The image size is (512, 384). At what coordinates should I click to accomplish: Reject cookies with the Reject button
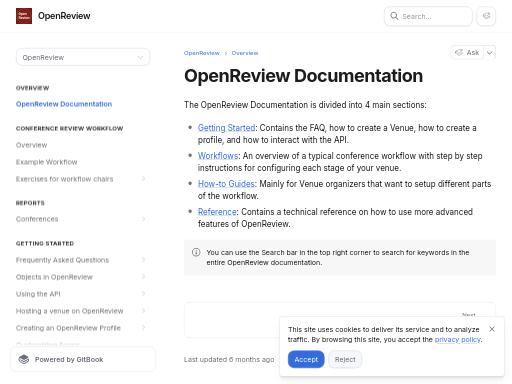345,359
